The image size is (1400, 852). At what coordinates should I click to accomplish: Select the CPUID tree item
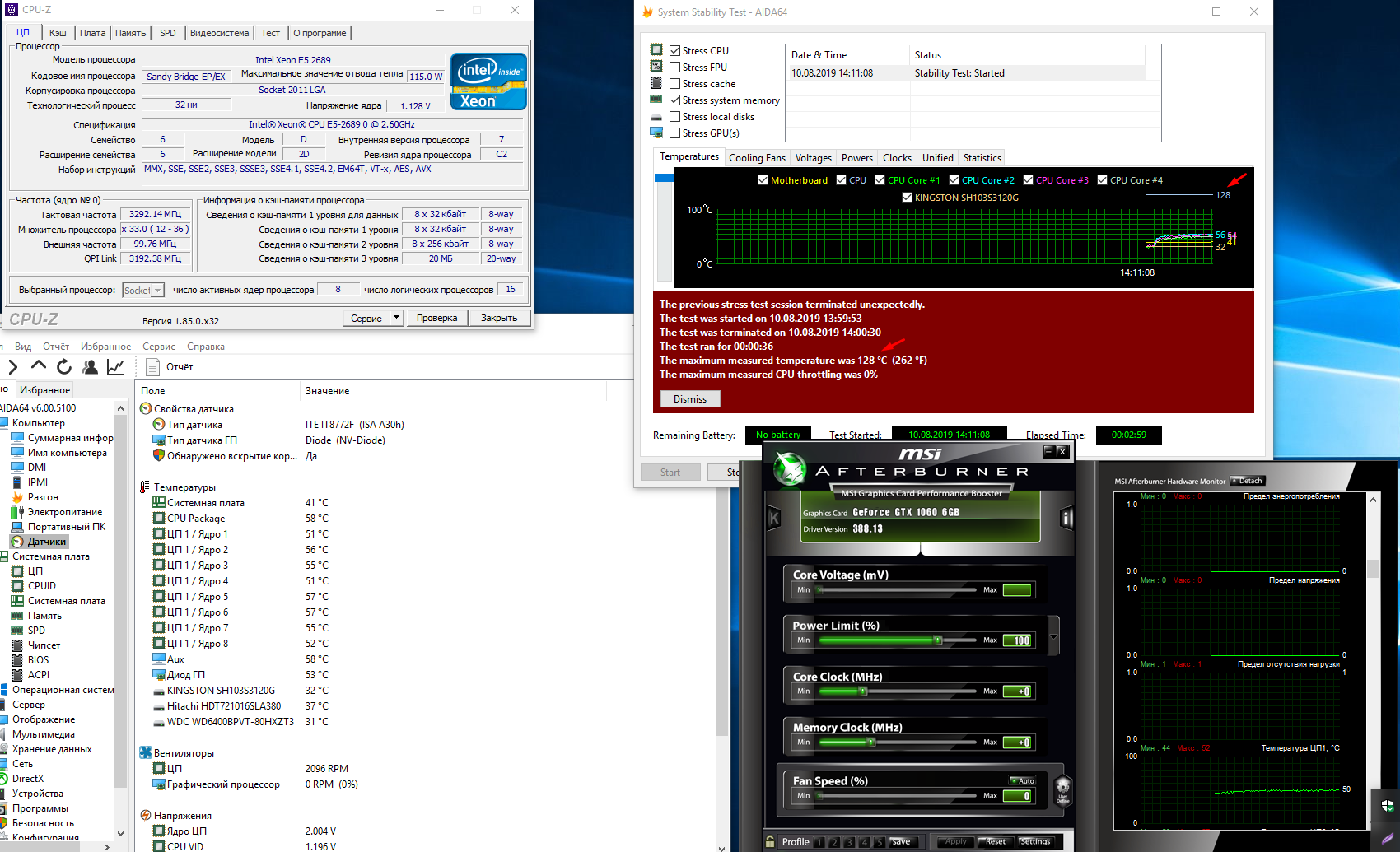42,586
